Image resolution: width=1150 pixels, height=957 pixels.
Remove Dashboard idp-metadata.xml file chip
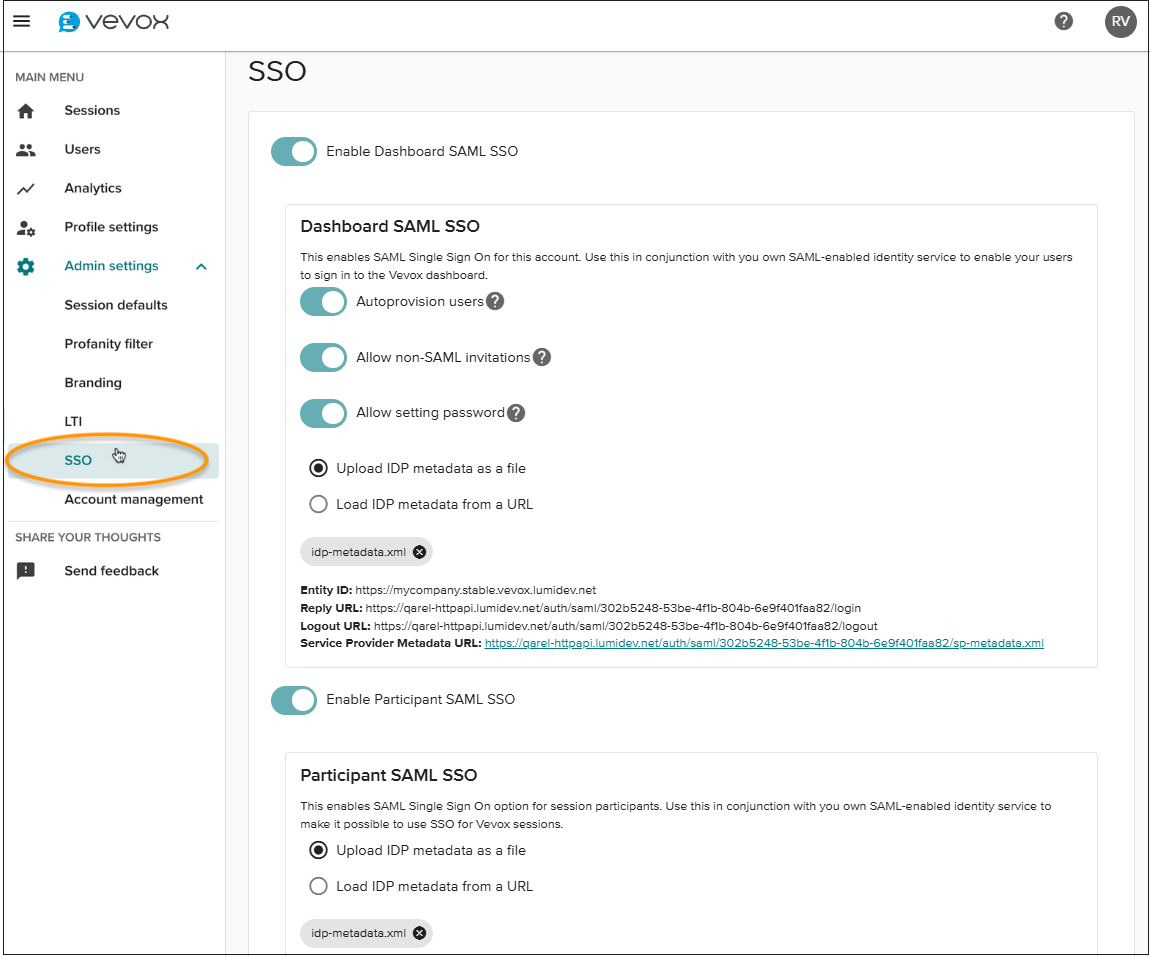[x=420, y=552]
